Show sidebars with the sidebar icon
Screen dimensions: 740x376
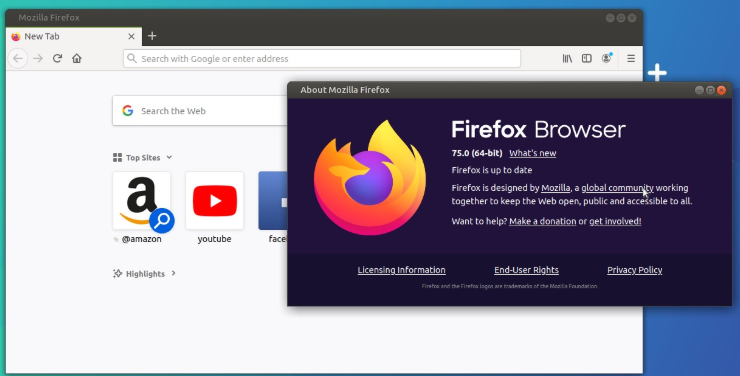tap(587, 58)
